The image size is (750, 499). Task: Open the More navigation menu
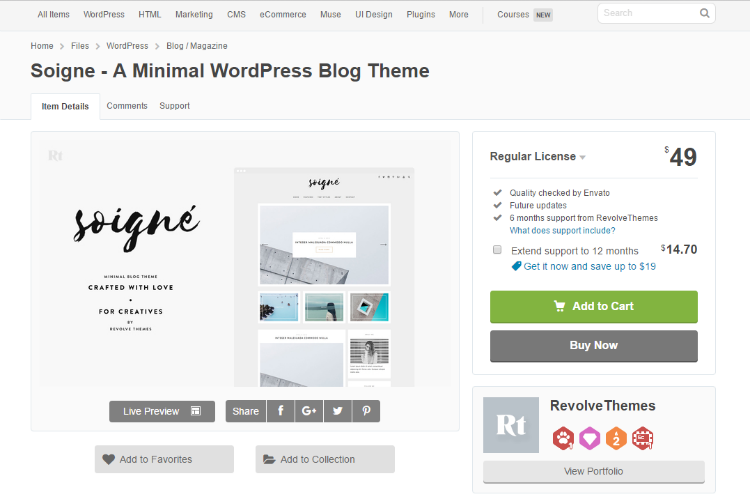coord(458,14)
